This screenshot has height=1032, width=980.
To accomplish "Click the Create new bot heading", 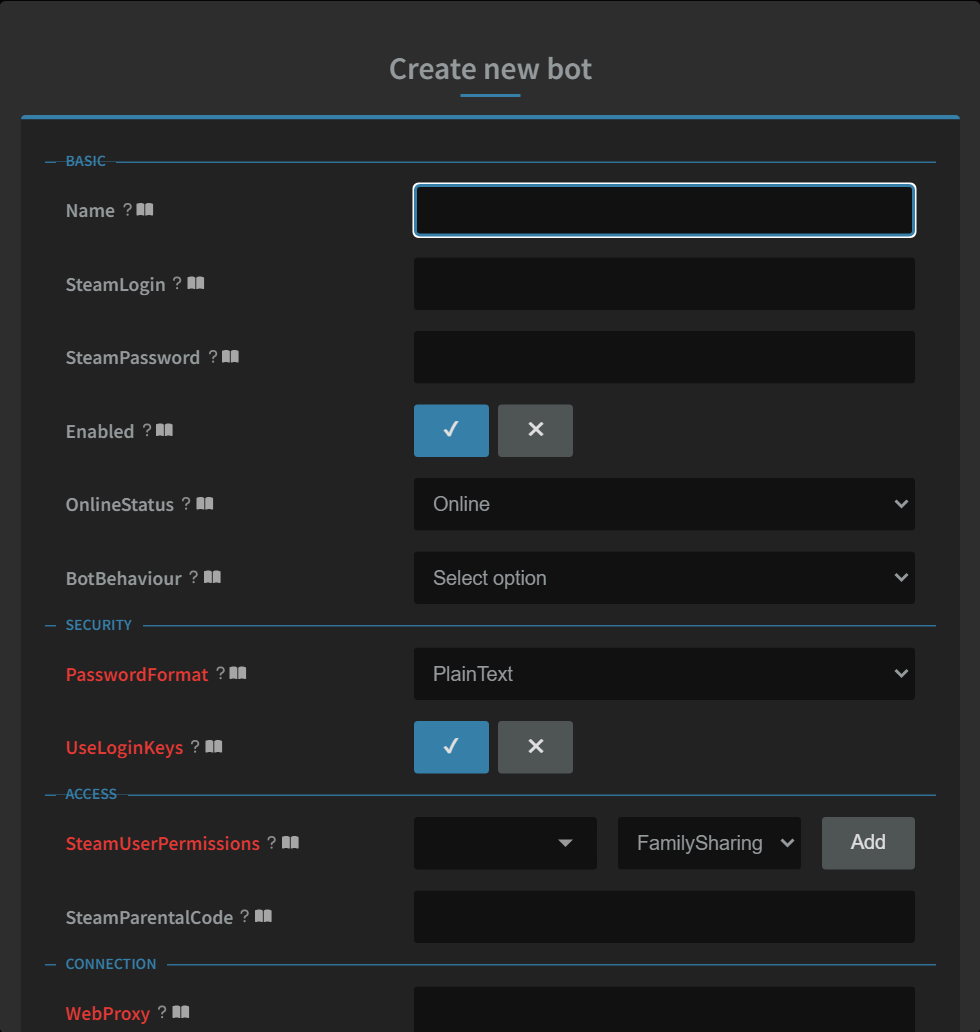I will point(490,69).
